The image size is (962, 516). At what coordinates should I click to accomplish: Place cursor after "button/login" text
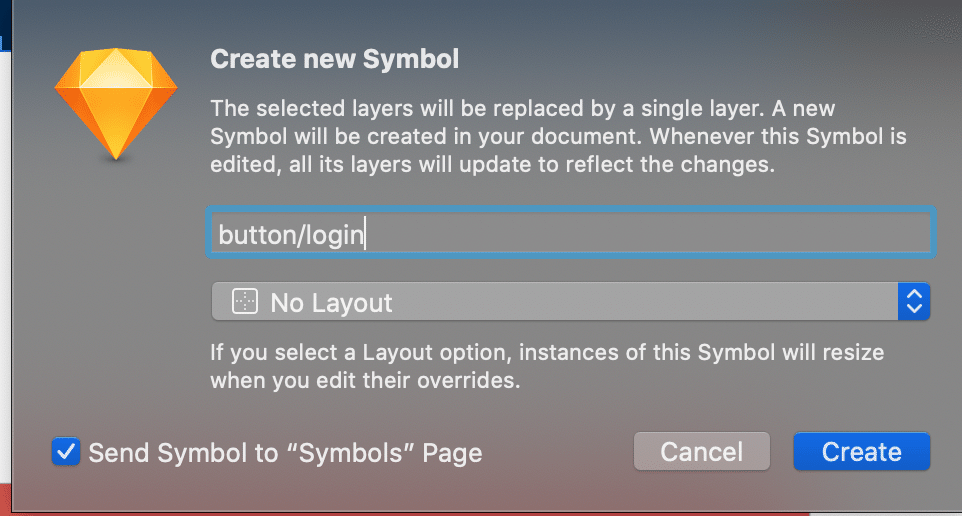tap(367, 234)
